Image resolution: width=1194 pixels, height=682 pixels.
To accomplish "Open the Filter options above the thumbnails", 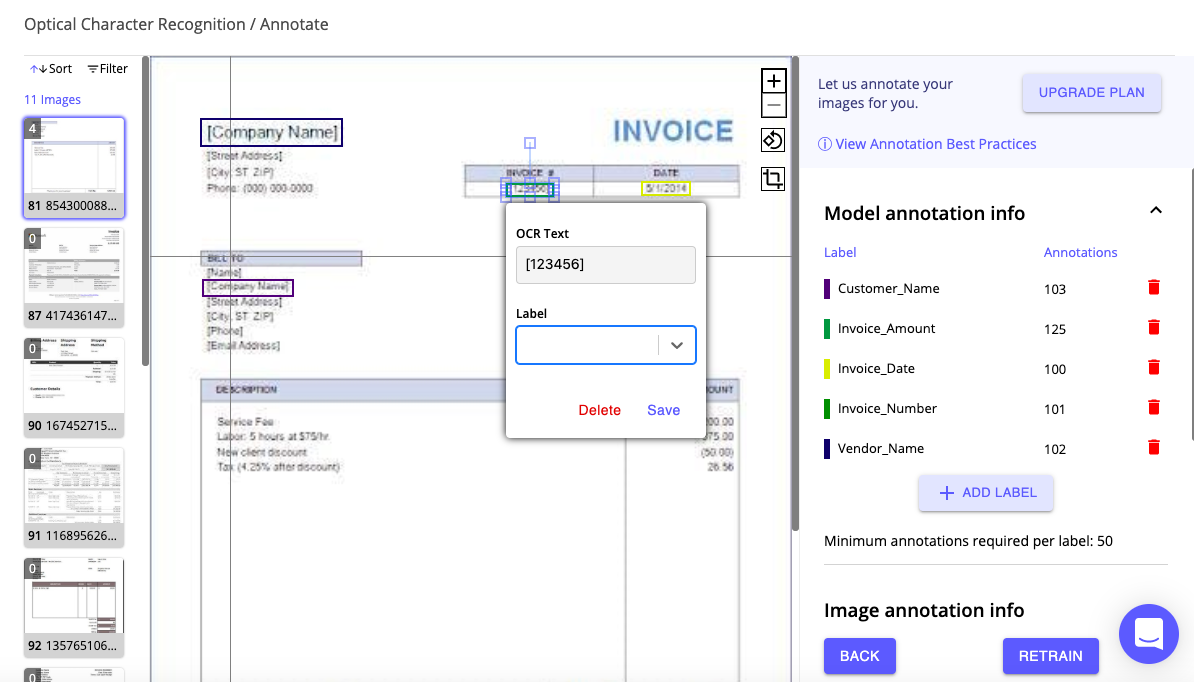I will [107, 68].
